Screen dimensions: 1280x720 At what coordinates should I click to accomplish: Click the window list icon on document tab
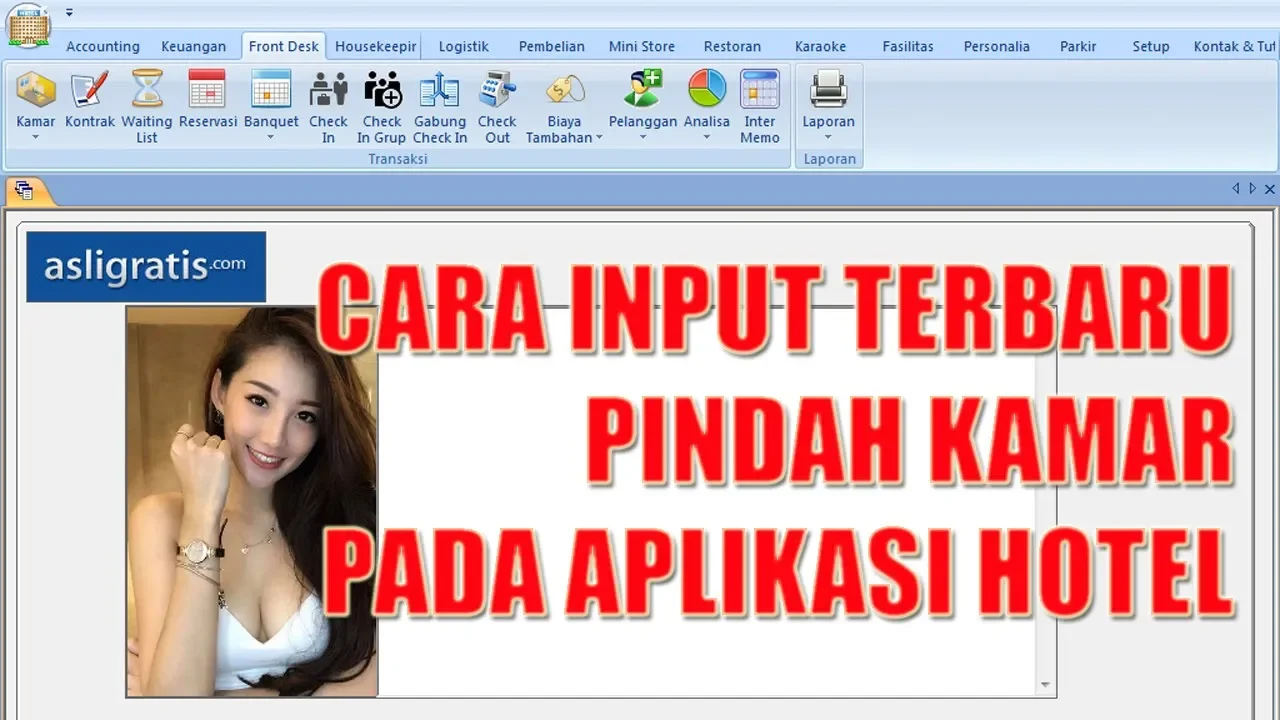tap(24, 189)
